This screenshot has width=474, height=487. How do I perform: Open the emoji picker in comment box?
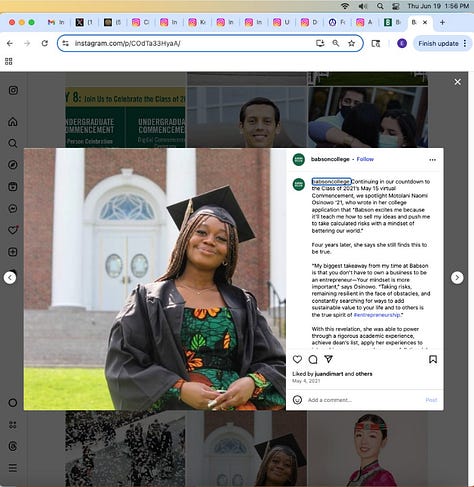297,400
